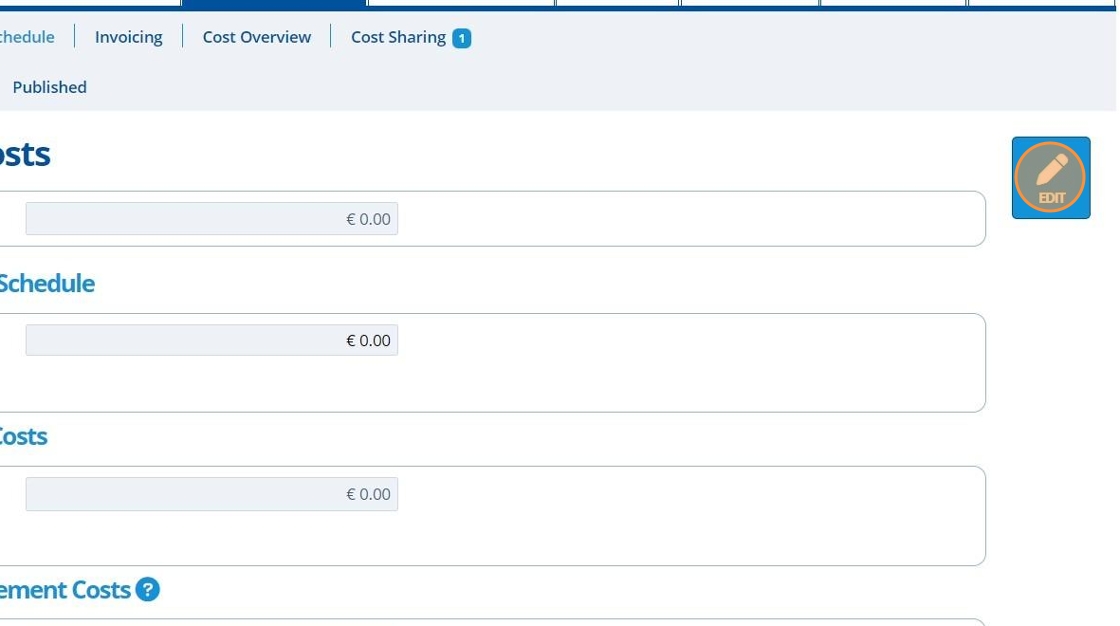Select the Cost Sharing tab label
This screenshot has height=626, width=1120.
point(398,37)
